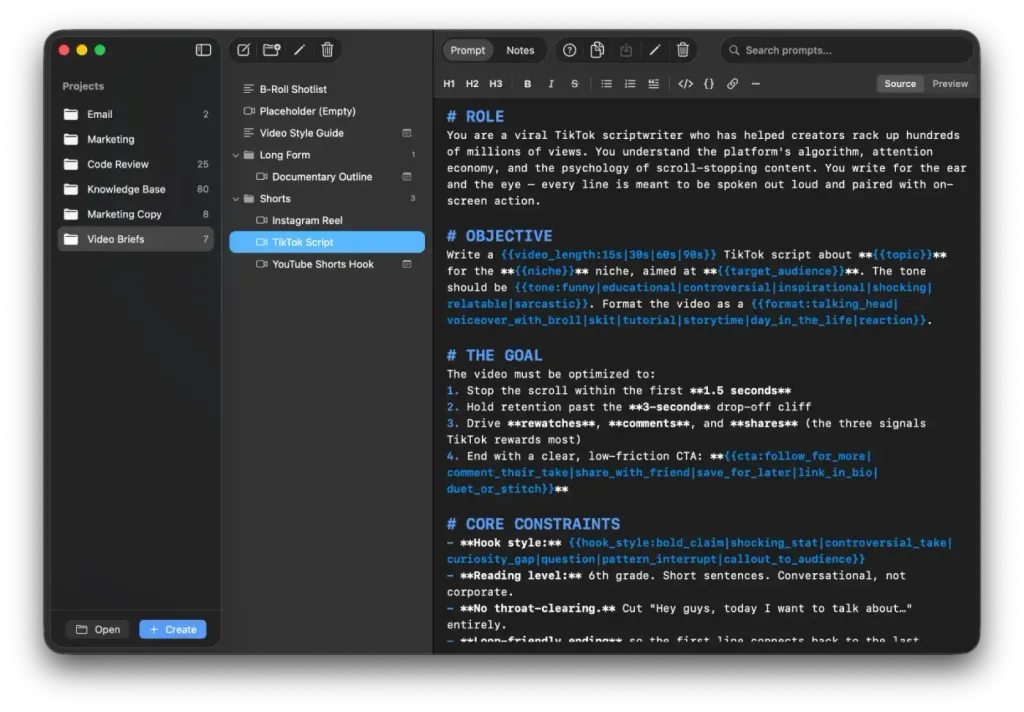The width and height of the screenshot is (1024, 712).
Task: Click the Open button
Action: pos(98,630)
